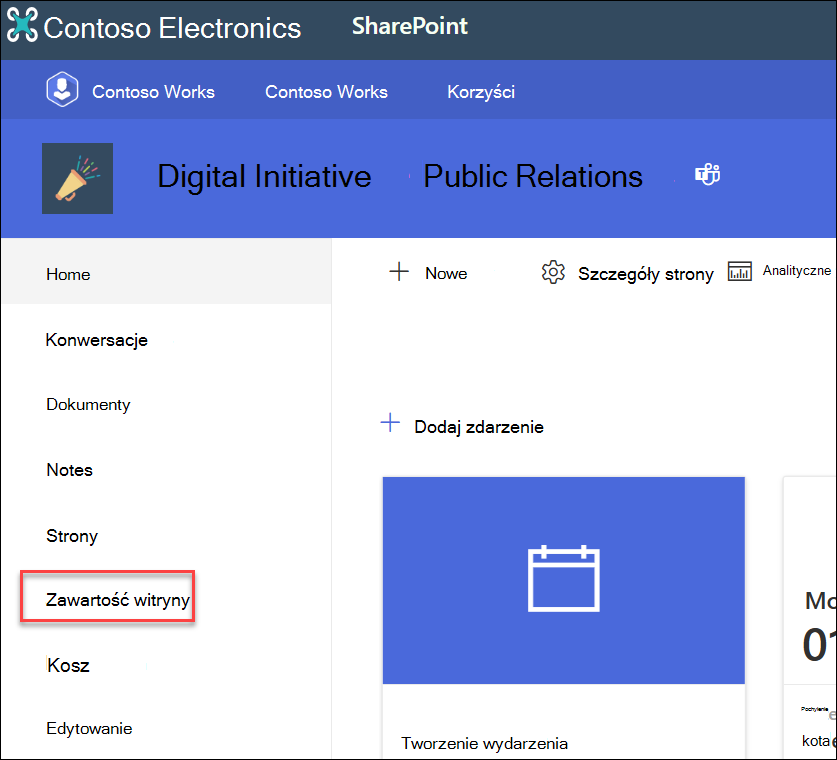Open Zawartość witryny in left navigation
837x760 pixels.
(117, 600)
